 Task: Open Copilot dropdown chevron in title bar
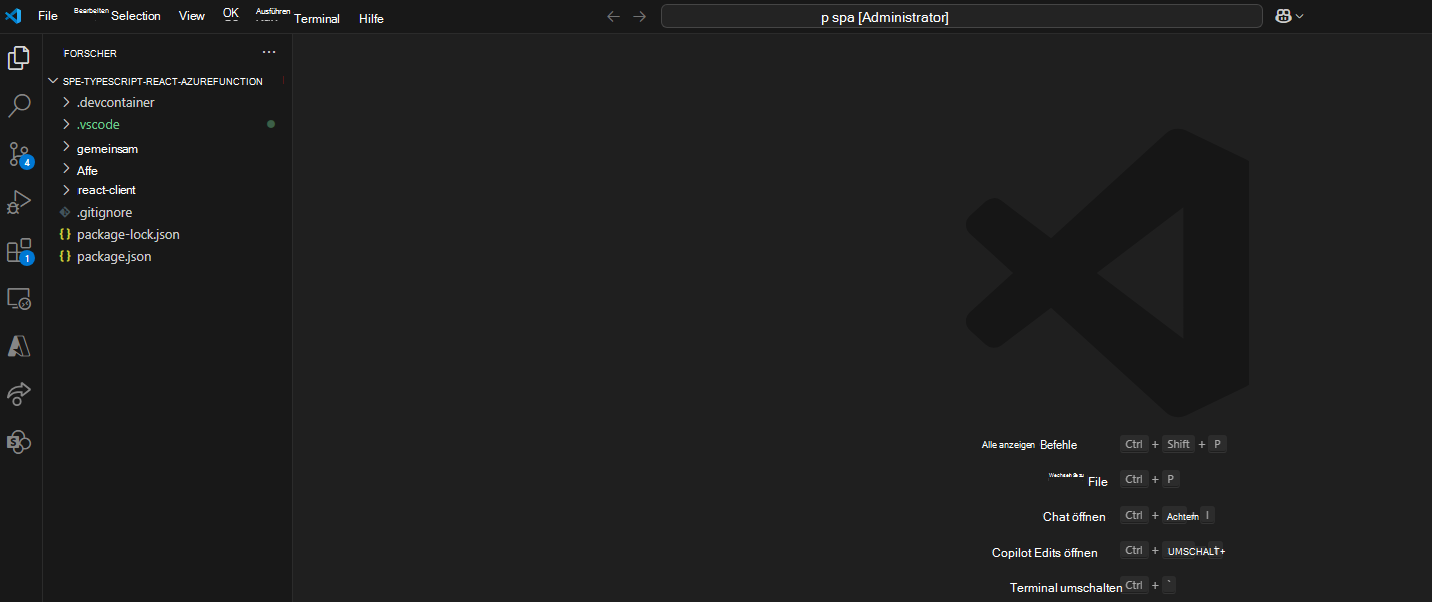(1300, 16)
